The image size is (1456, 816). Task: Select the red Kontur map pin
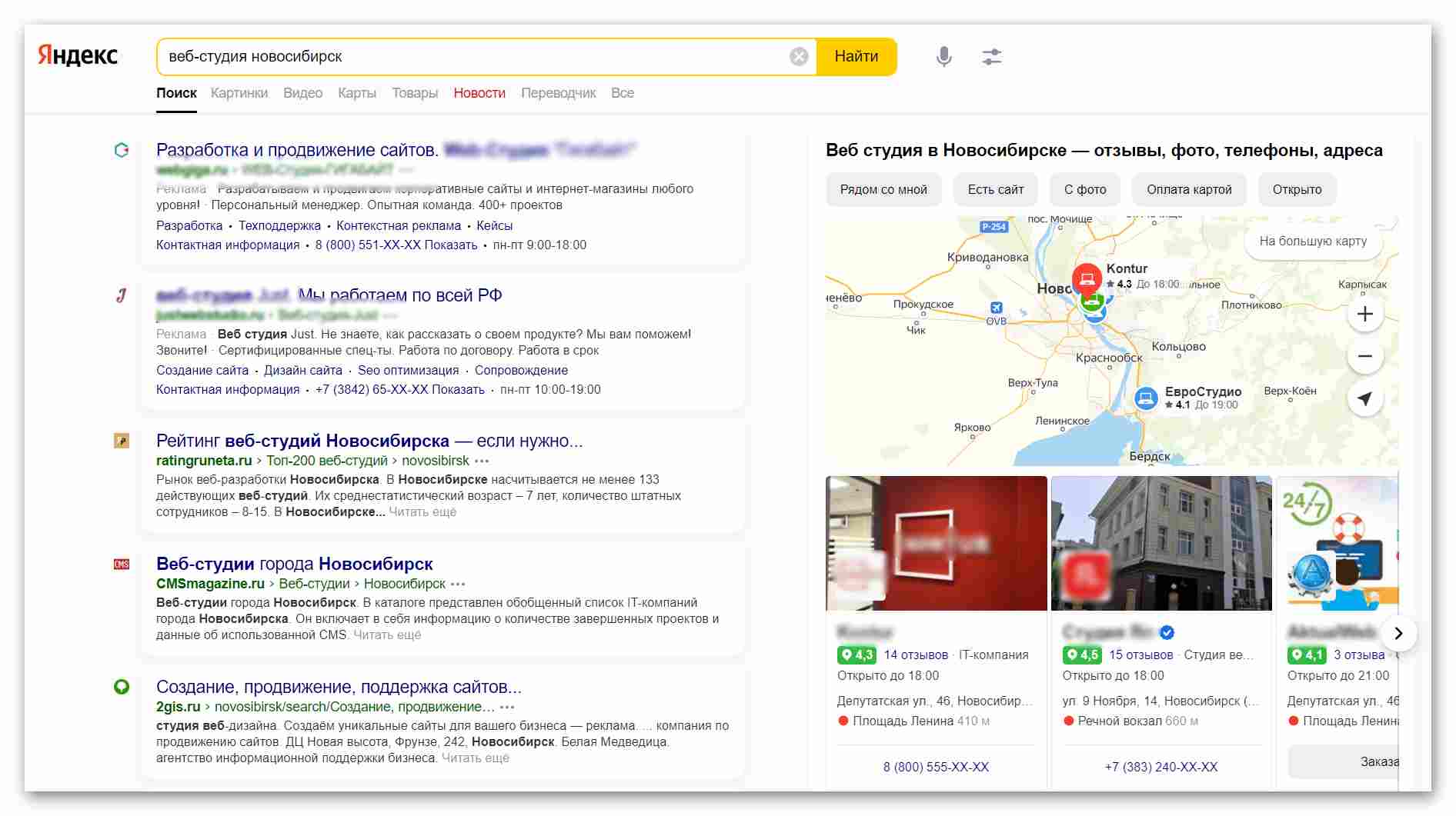coord(1087,278)
